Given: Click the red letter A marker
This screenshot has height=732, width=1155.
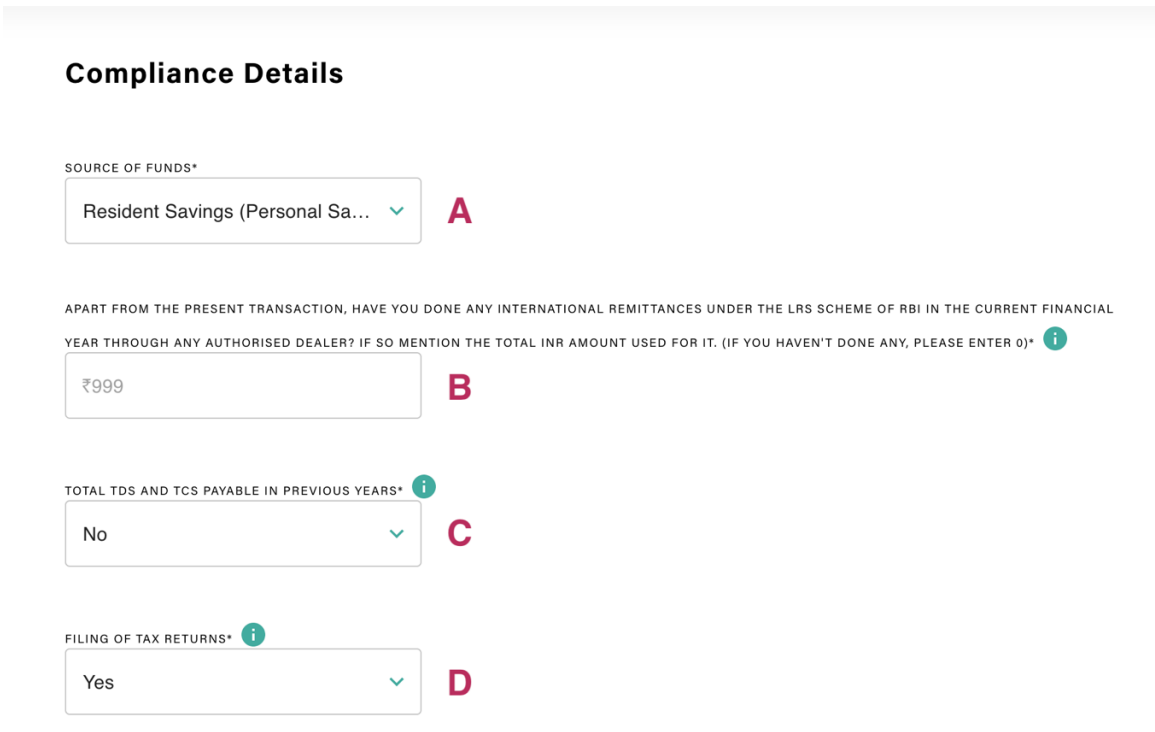Looking at the screenshot, I should 460,211.
